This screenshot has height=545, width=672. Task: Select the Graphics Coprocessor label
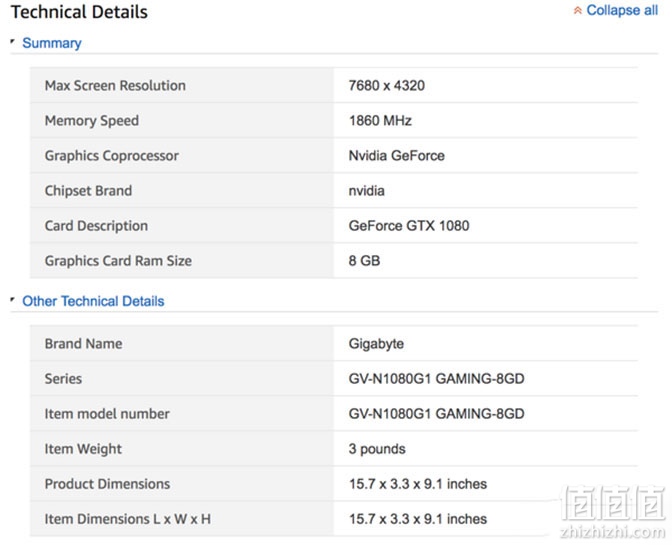[111, 156]
